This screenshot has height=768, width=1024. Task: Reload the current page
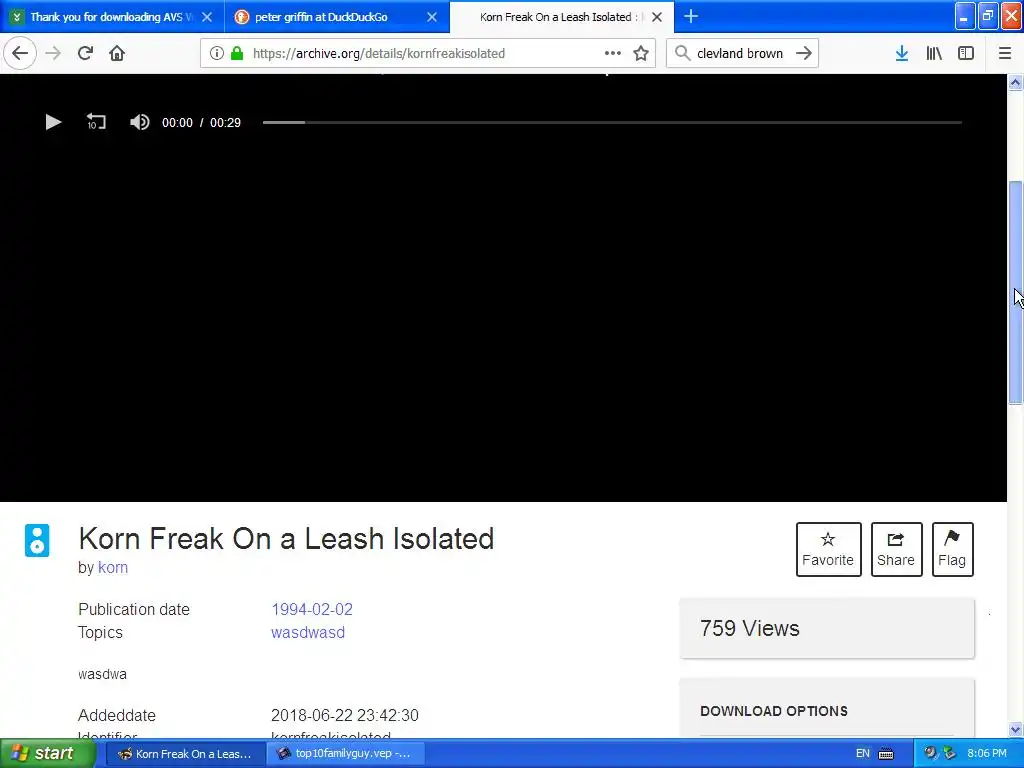click(85, 53)
